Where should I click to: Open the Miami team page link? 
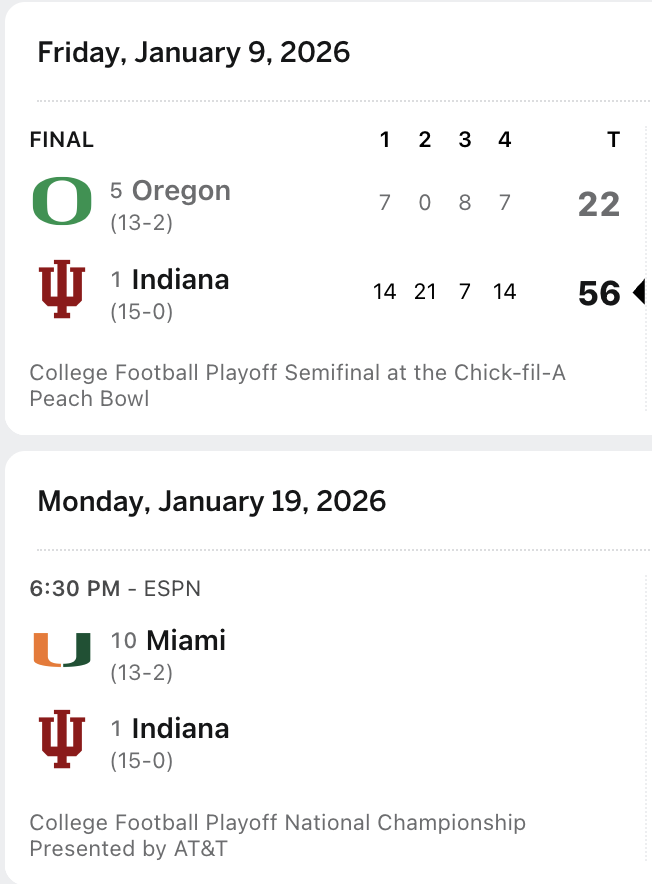tap(186, 640)
